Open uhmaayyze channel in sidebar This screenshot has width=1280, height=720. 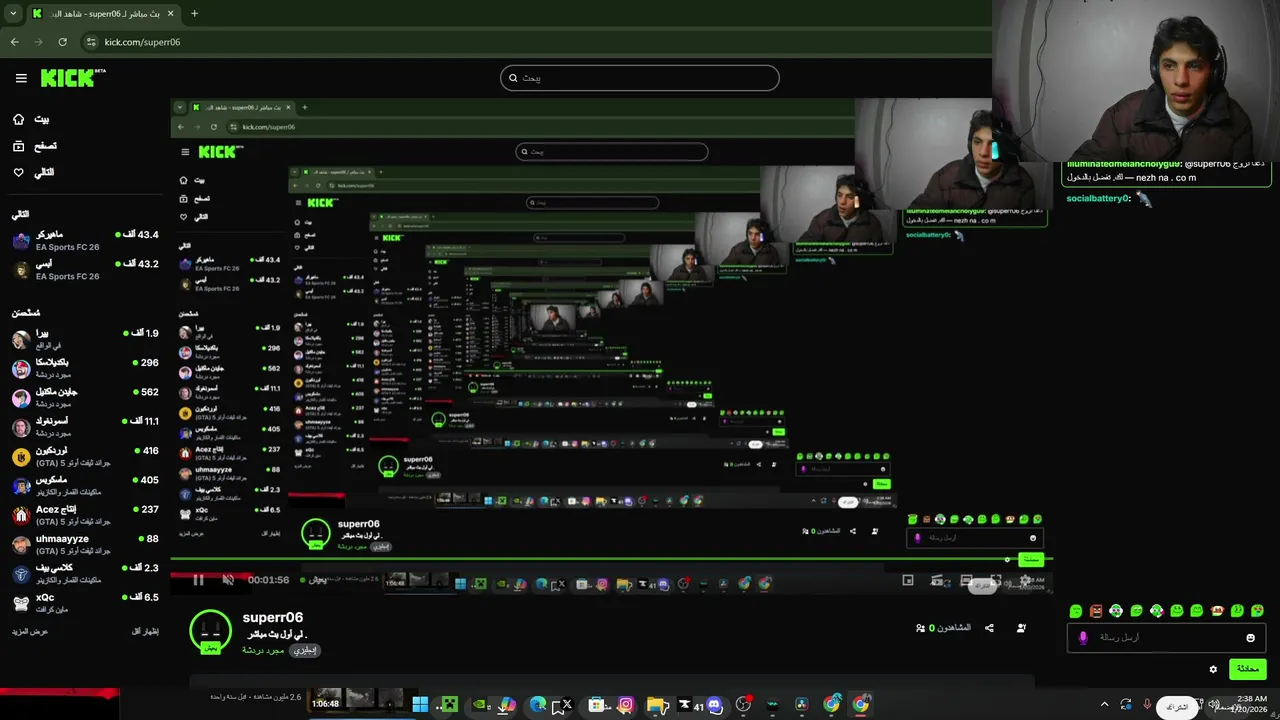tap(85, 544)
